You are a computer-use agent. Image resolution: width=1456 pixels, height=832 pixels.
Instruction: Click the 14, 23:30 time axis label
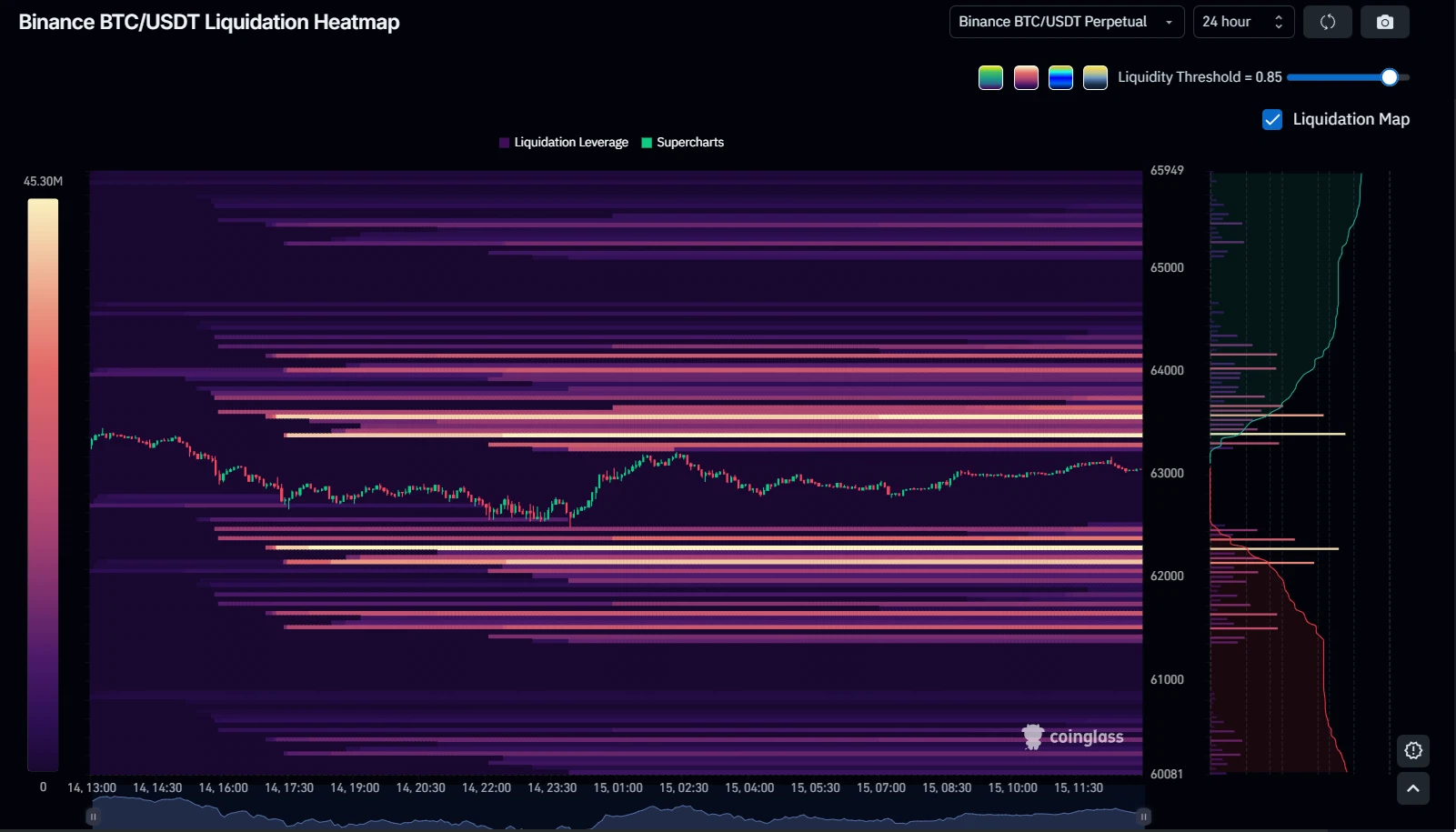552,788
